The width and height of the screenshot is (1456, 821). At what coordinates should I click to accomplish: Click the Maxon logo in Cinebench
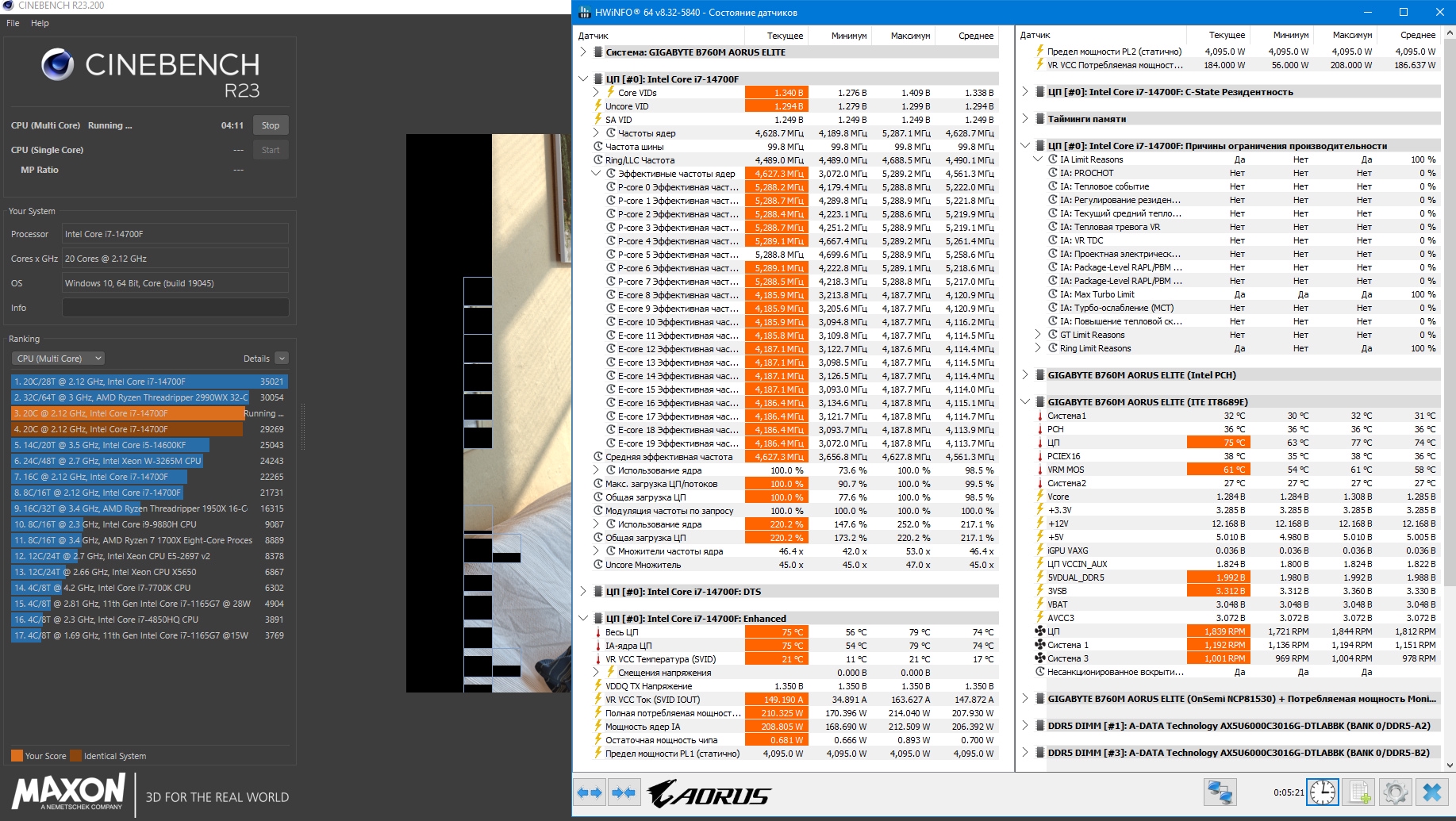(x=68, y=792)
